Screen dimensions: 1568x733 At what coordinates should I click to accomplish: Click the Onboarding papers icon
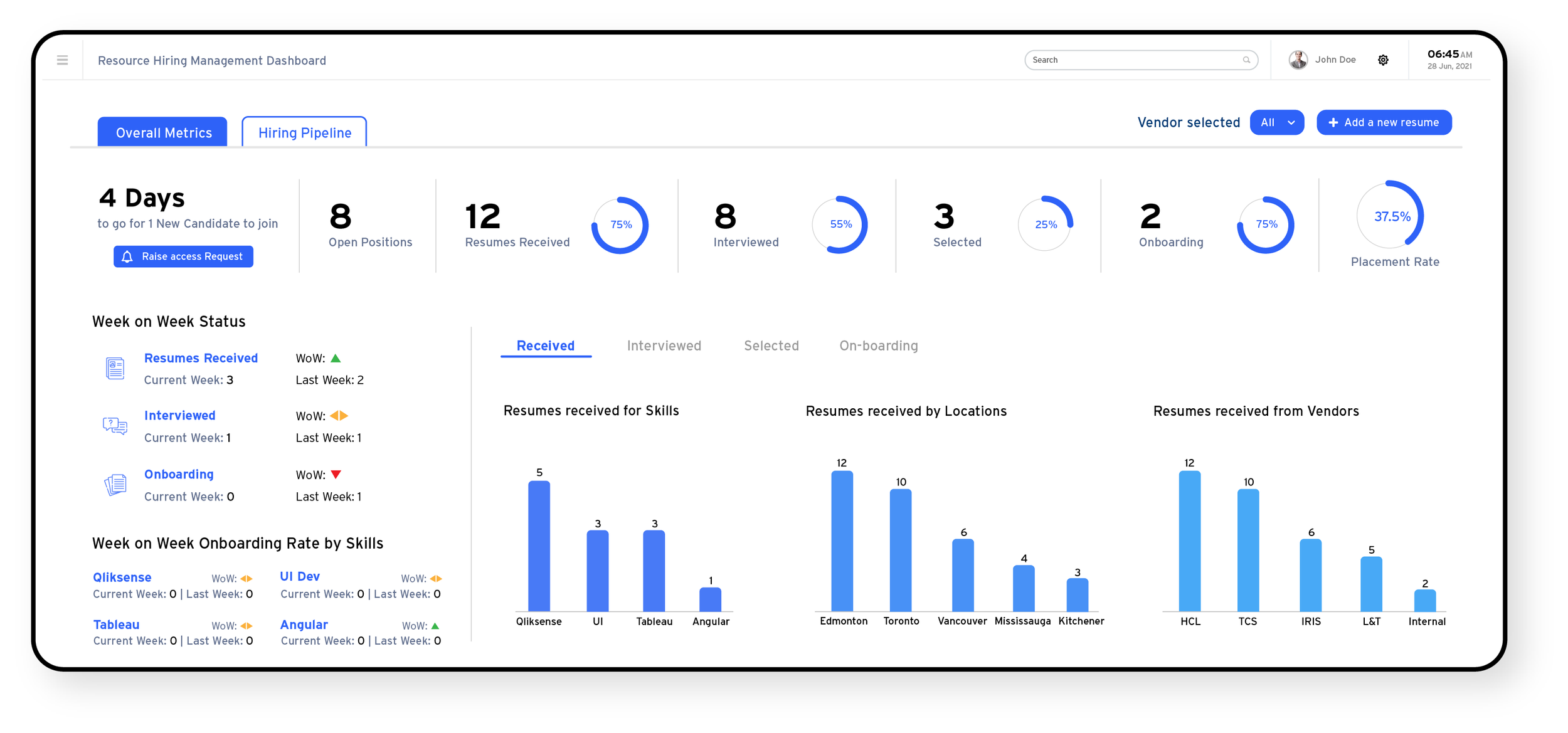pos(115,485)
